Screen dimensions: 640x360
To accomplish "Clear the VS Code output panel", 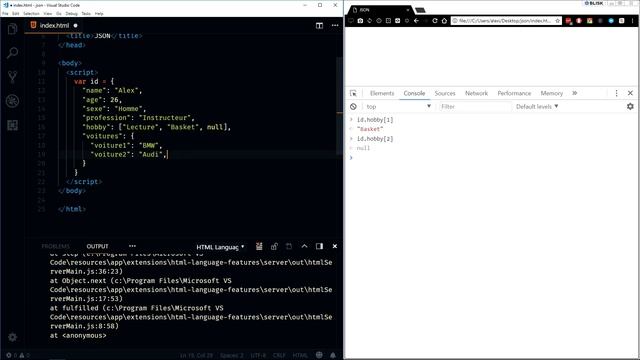I will (259, 246).
